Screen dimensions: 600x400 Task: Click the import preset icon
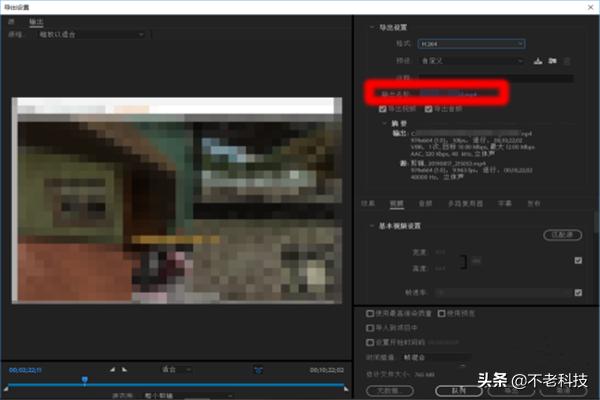pos(552,61)
